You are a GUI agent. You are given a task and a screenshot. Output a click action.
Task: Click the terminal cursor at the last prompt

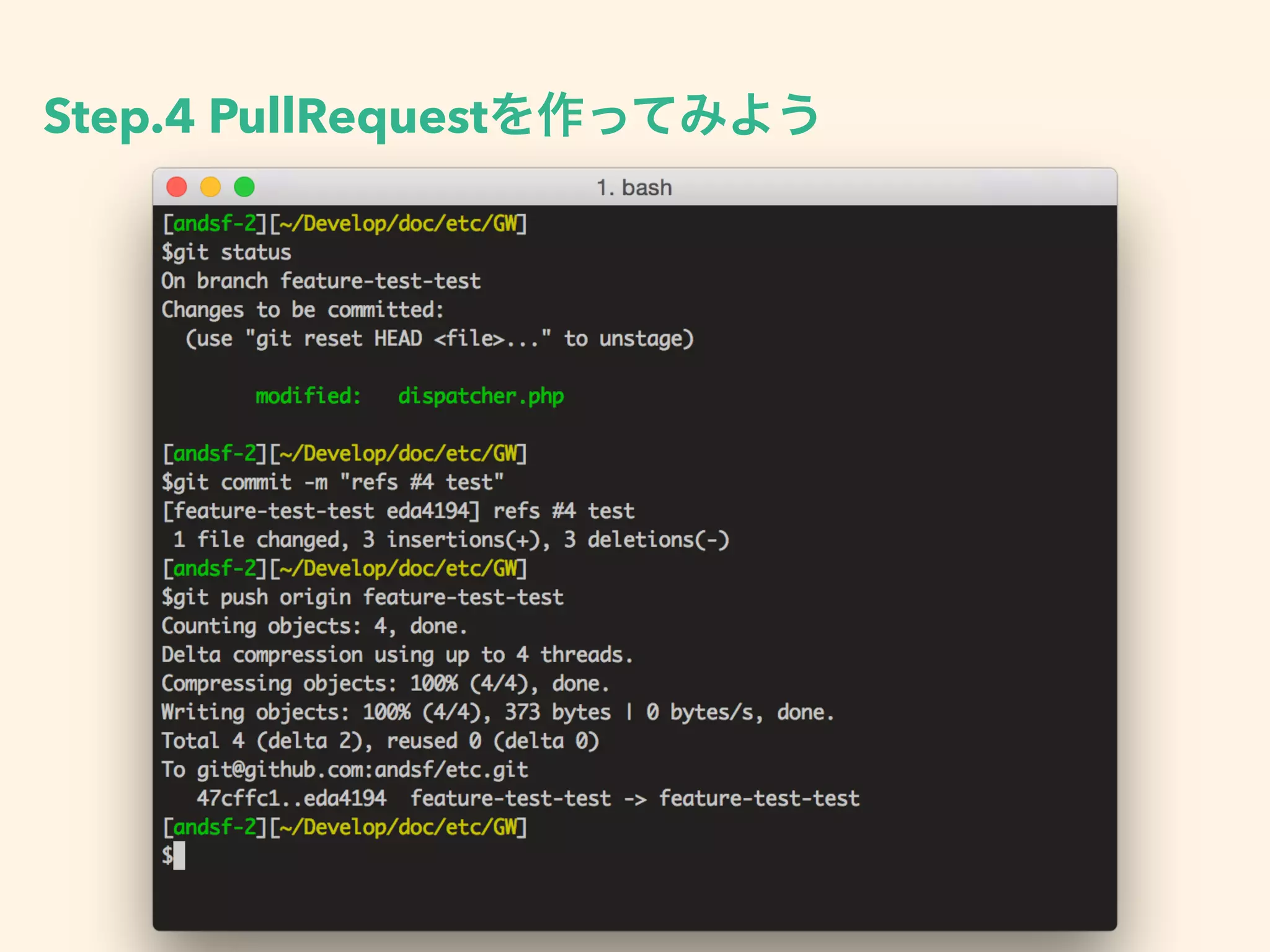click(179, 856)
